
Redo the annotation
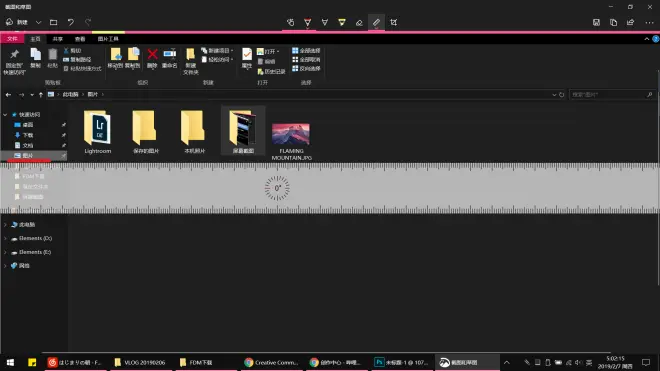[x=88, y=22]
